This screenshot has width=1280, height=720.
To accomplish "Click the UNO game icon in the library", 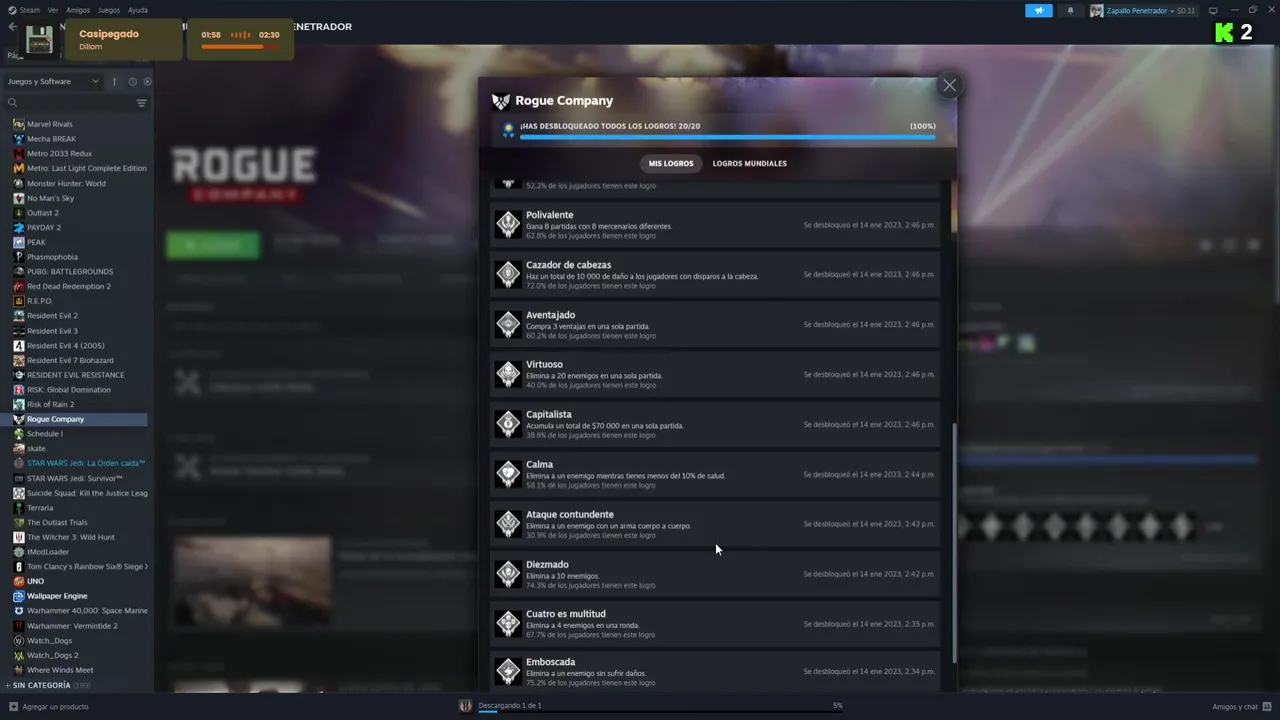I will [18, 581].
